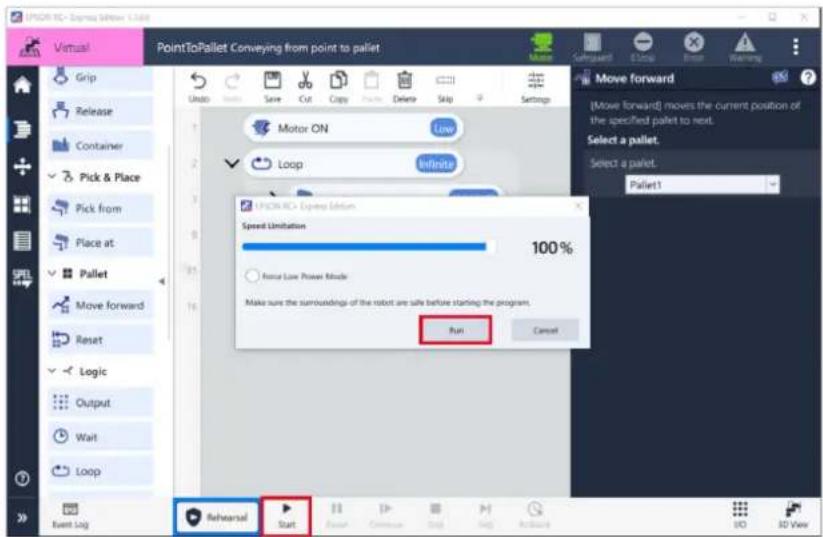Click the Continue button in bottom bar
Screen dimensions: 823x537
coord(385,516)
